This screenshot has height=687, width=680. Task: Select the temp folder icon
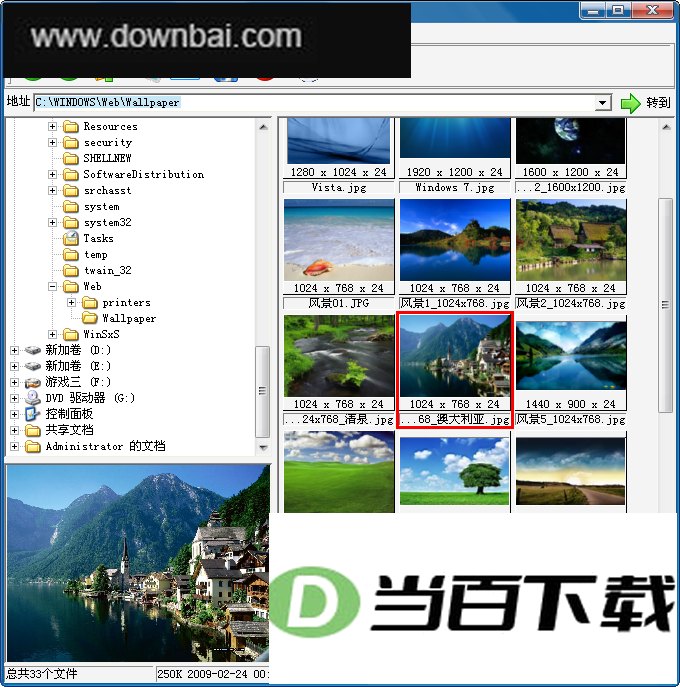(x=71, y=255)
